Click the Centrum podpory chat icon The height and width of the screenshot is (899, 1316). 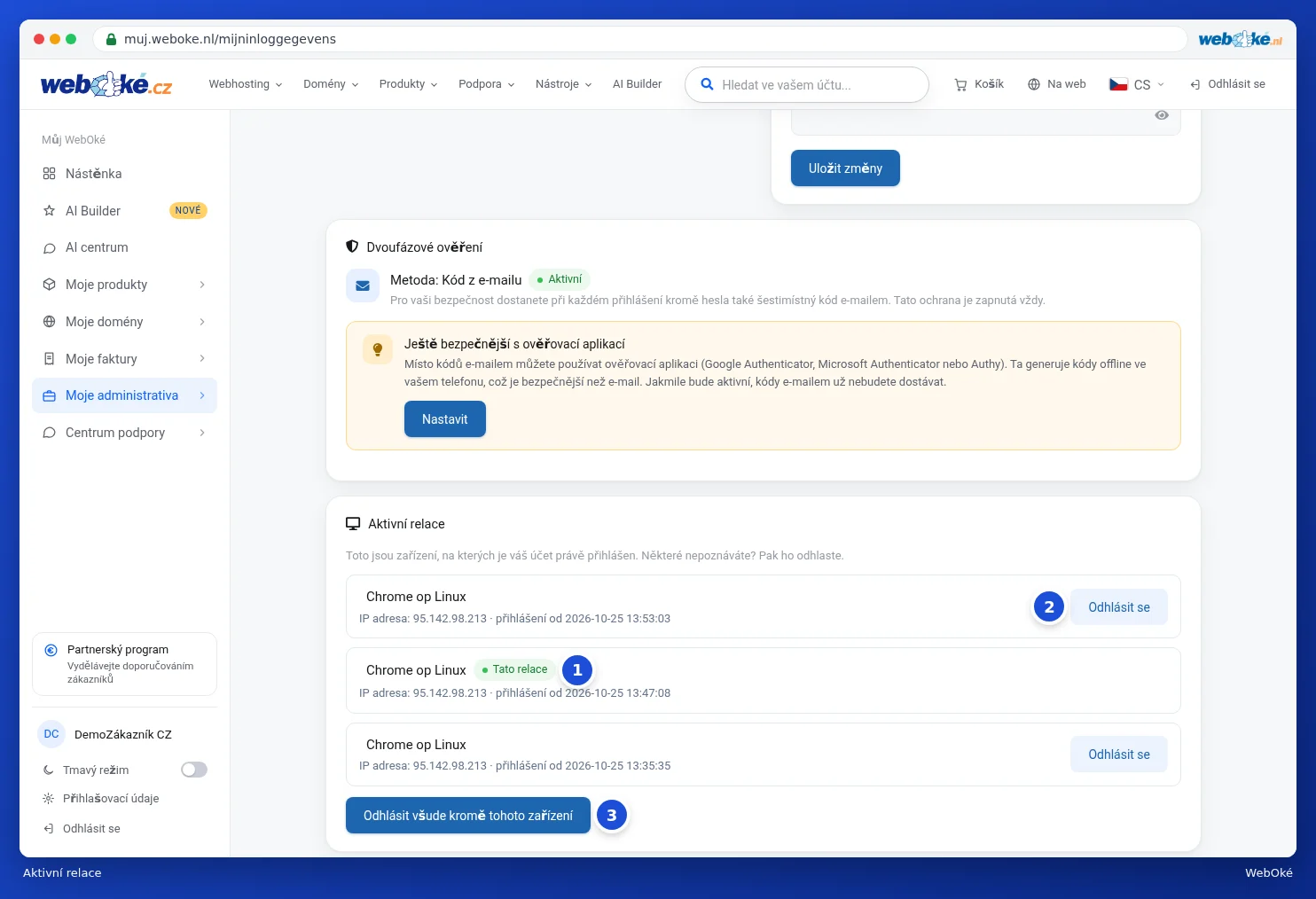coord(49,433)
